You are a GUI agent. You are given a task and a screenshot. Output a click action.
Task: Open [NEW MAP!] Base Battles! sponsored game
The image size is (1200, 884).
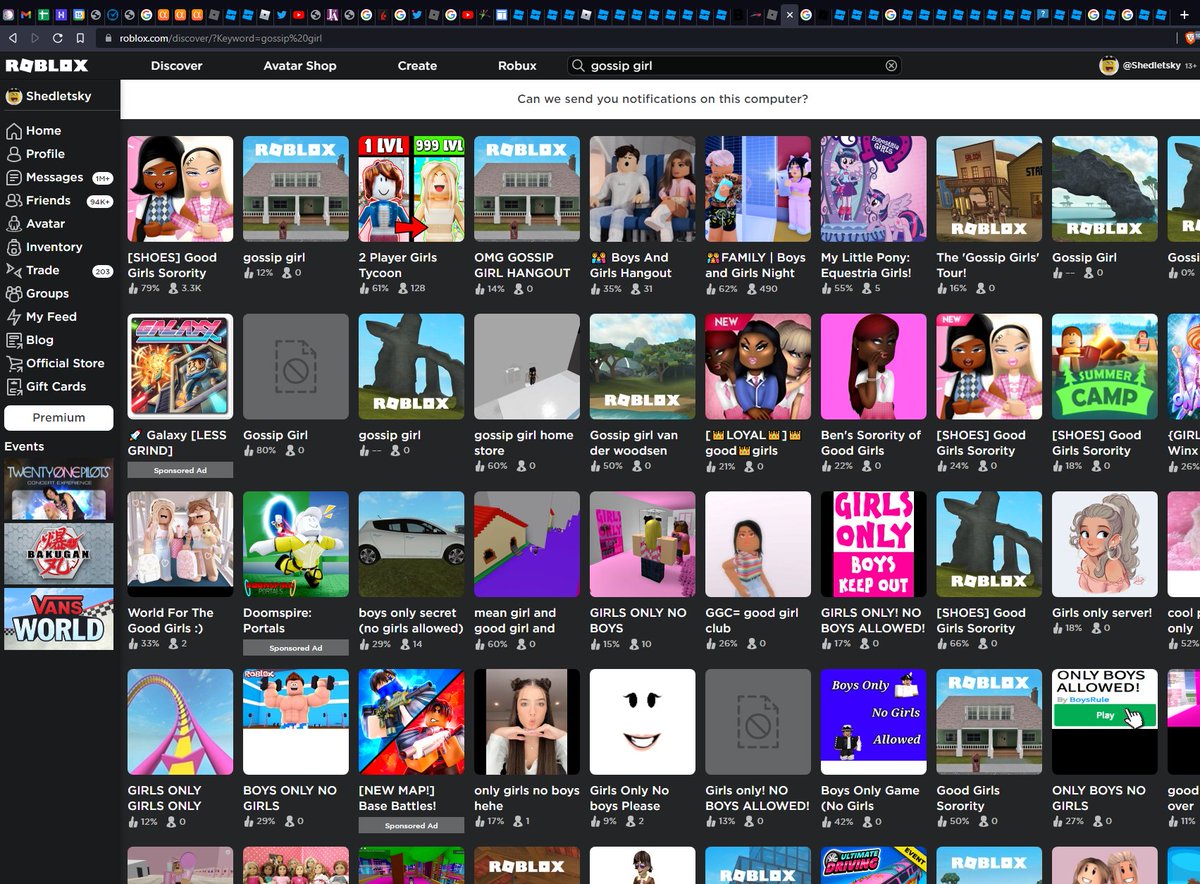411,722
